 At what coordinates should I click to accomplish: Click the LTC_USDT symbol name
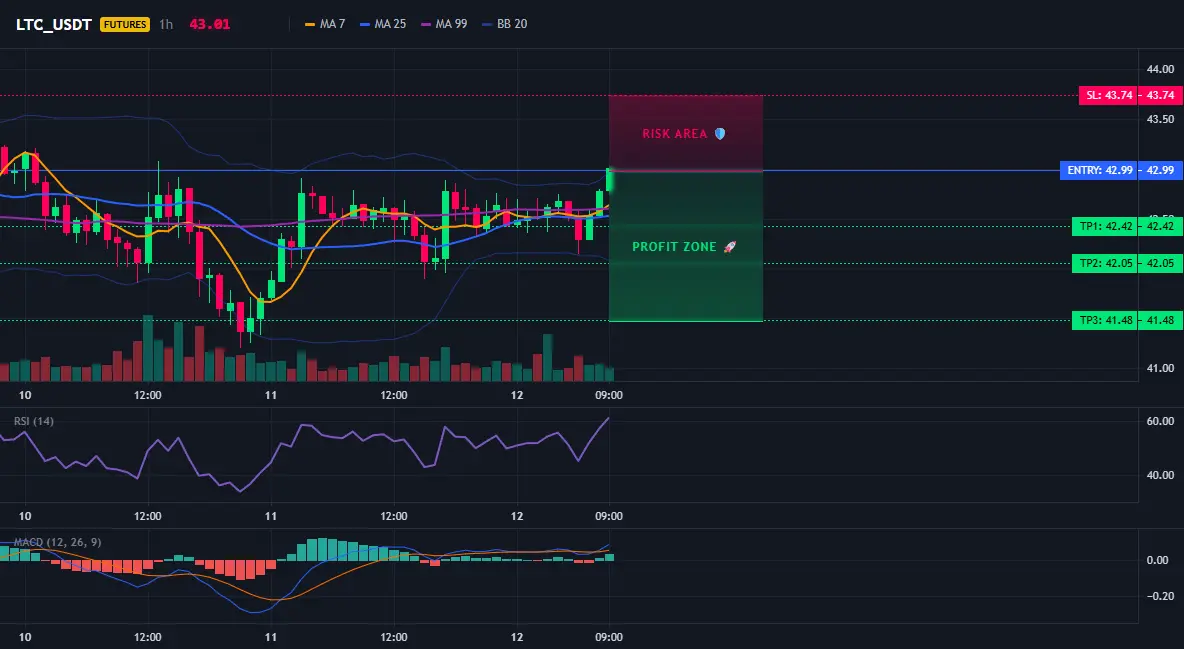tap(54, 24)
